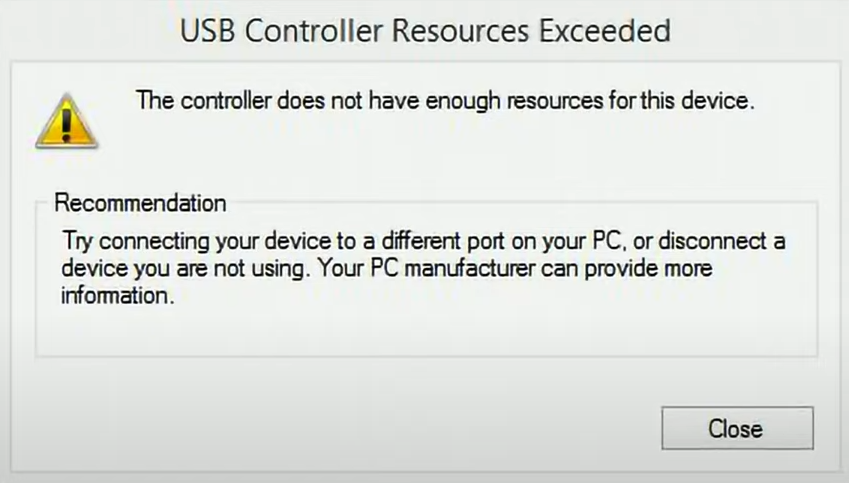Click 'enough resources' in the error message
The image size is (849, 483).
[x=514, y=101]
